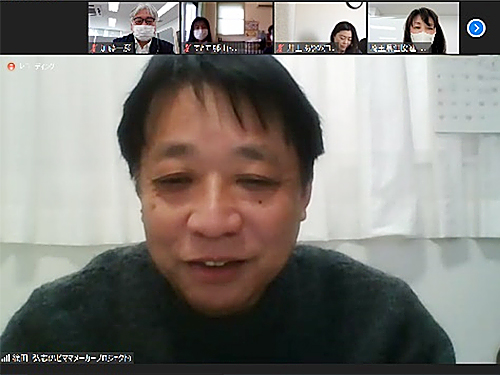Click empty black area left of thumbnails

coord(44,27)
